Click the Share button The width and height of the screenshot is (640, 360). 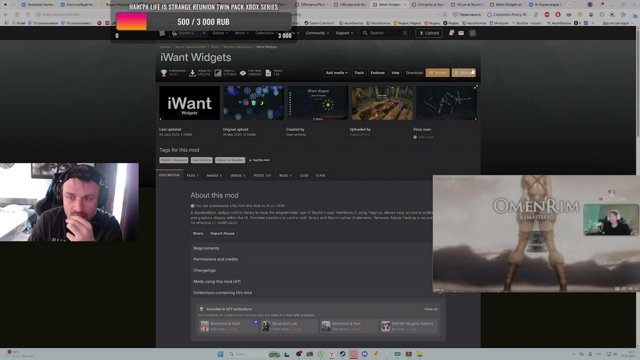pos(198,233)
